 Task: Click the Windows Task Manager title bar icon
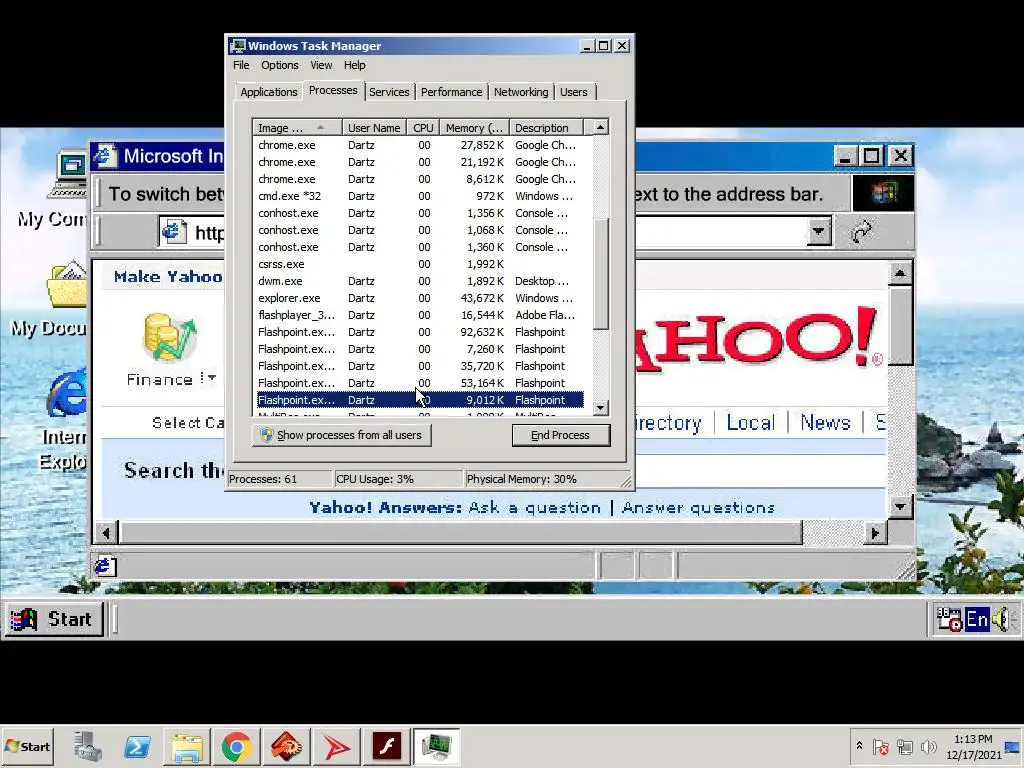tap(238, 46)
